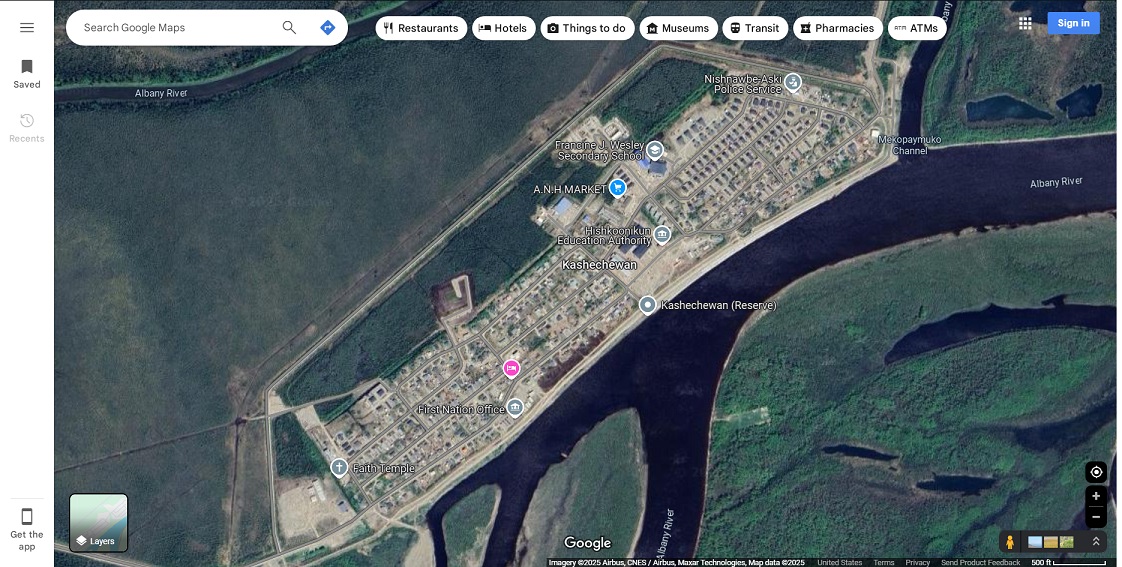
Task: Focus the Search Google Maps field
Action: tap(179, 27)
